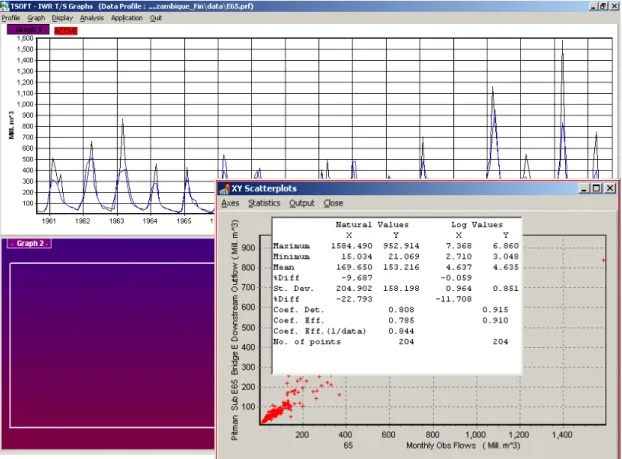This screenshot has width=622, height=459.
Task: Click the Pitman Sub E65 Y-axis label
Action: pyautogui.click(x=234, y=330)
